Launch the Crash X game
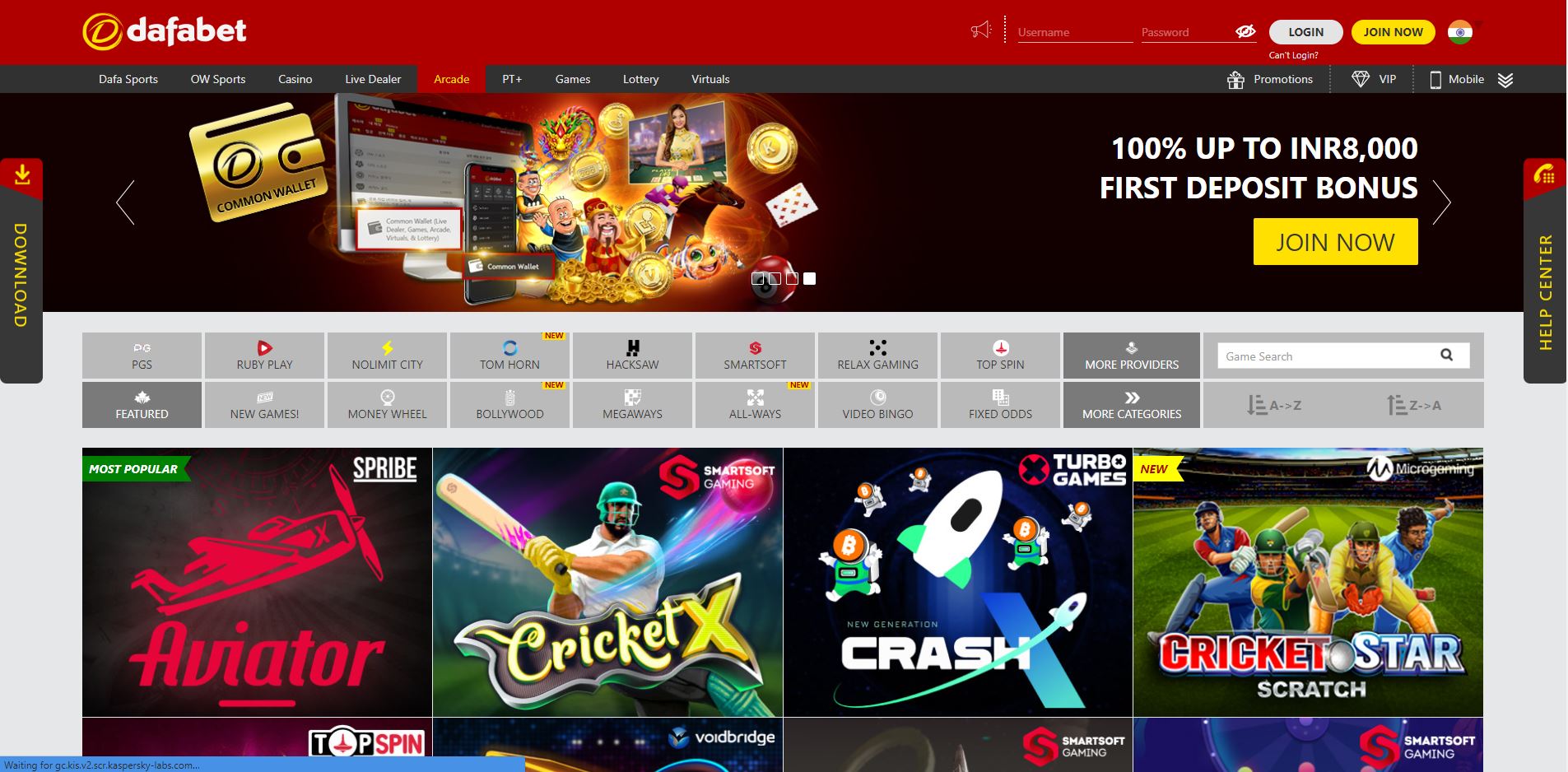Image resolution: width=1568 pixels, height=772 pixels. 958,582
